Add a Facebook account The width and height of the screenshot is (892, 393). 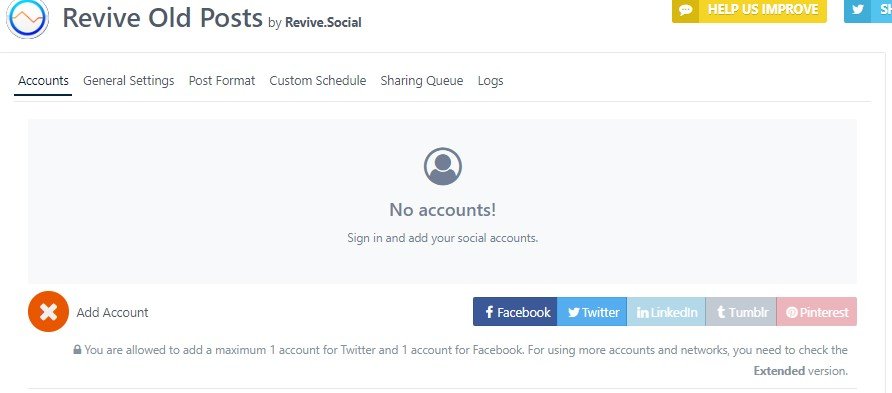pos(515,312)
